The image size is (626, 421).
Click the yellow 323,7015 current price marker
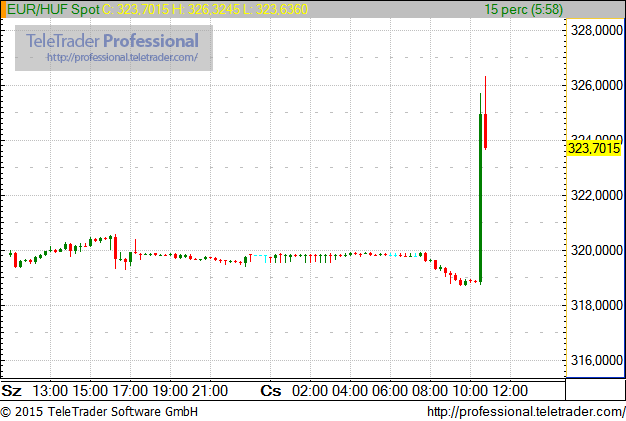[594, 148]
